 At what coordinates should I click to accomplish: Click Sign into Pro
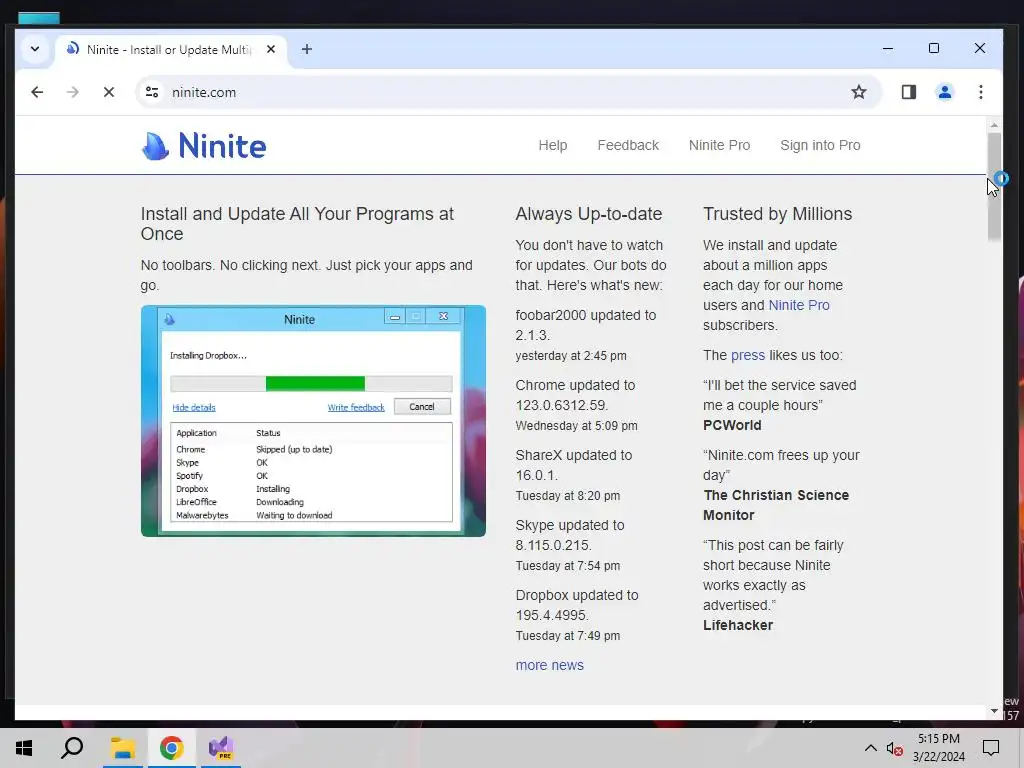pos(820,145)
